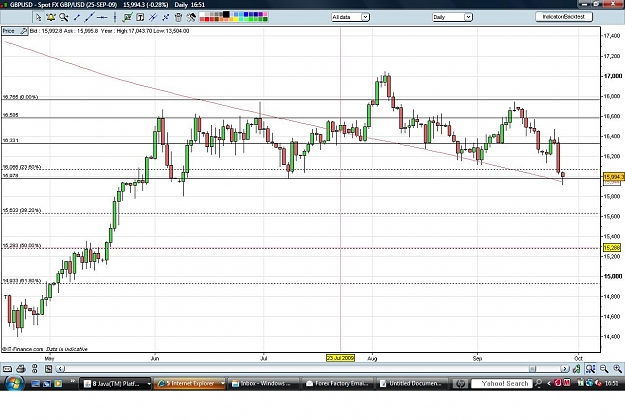Select the magnifier zoom tool in toolbar

click(x=63, y=17)
